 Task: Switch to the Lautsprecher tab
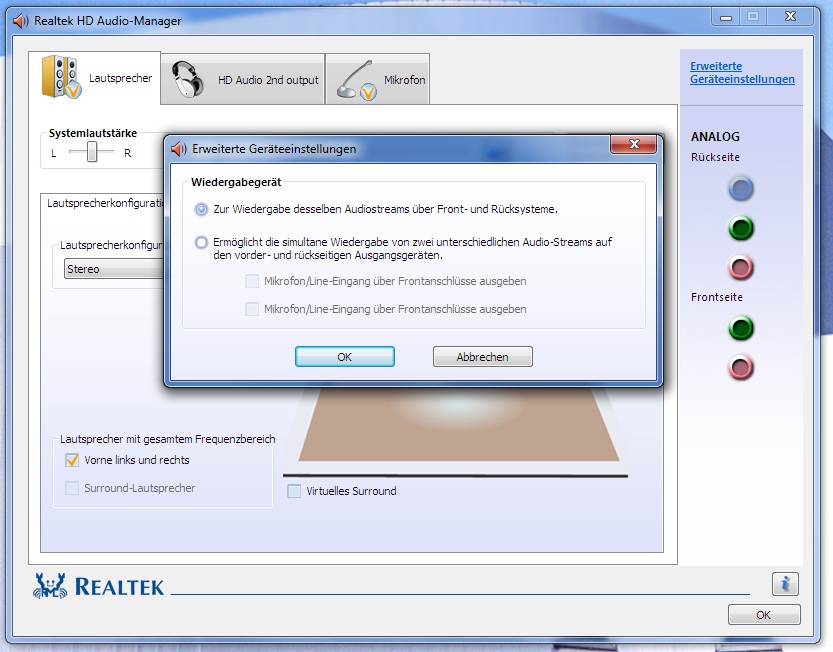pyautogui.click(x=95, y=78)
